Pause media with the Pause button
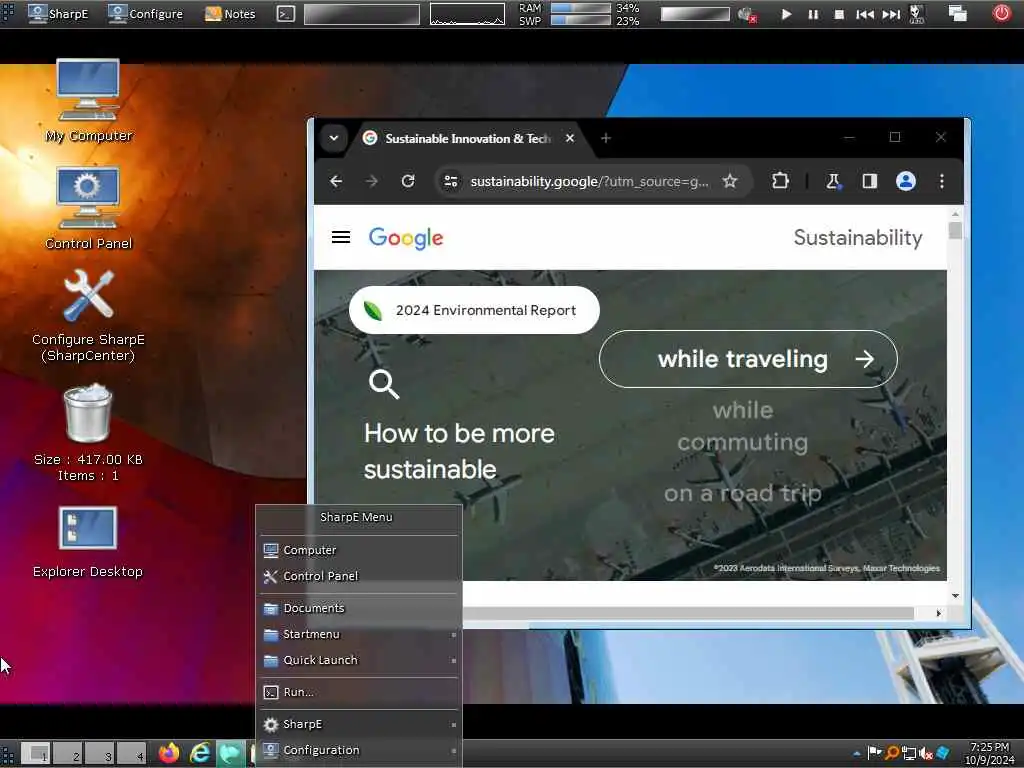Viewport: 1024px width, 768px height. coord(813,14)
